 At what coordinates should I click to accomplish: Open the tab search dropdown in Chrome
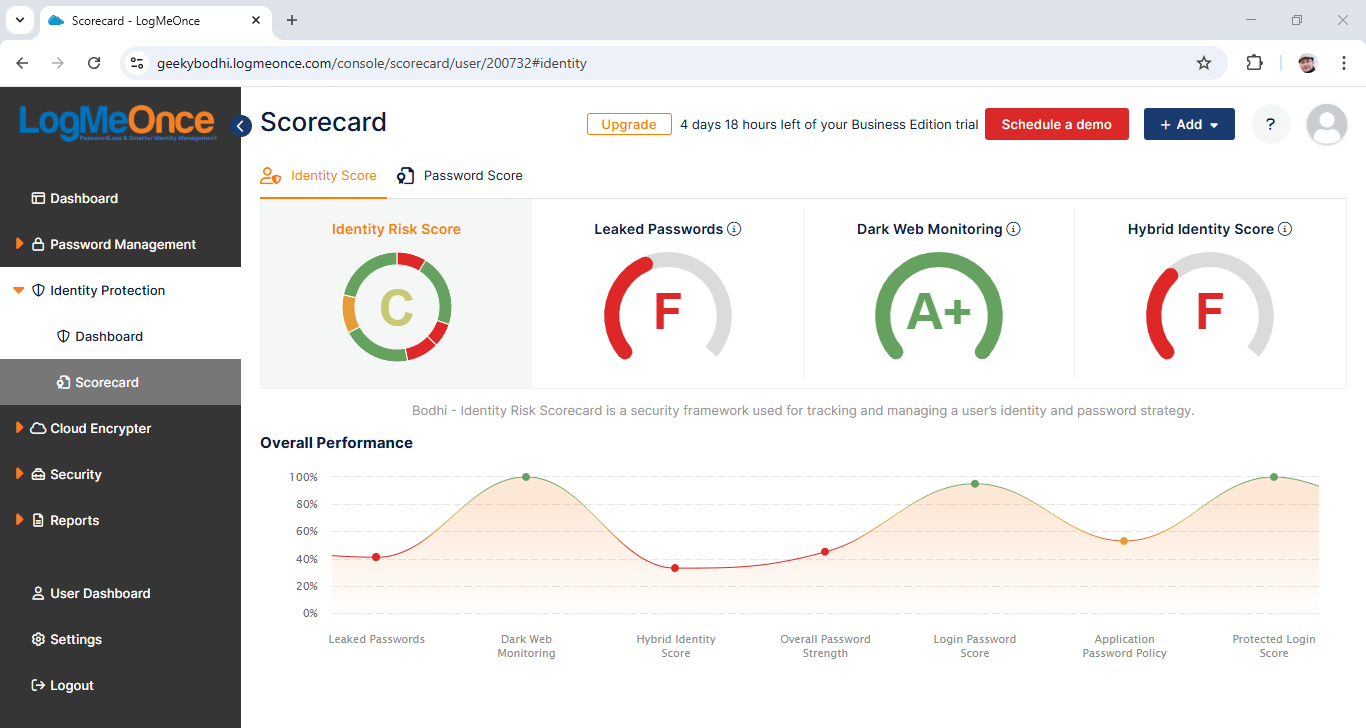19,20
